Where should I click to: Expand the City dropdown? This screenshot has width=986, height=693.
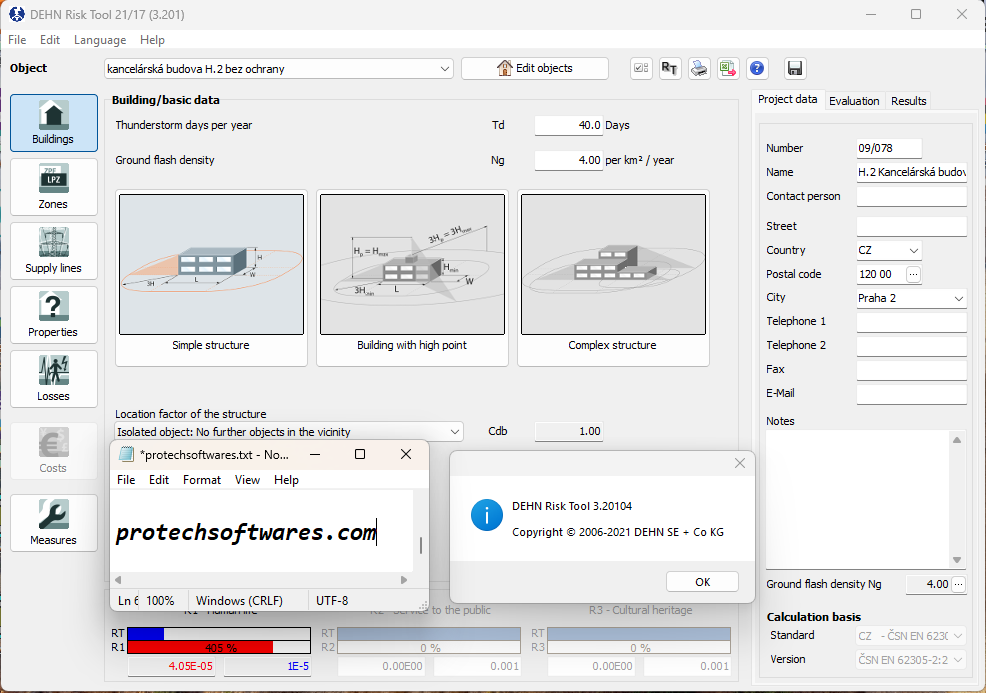pos(958,298)
